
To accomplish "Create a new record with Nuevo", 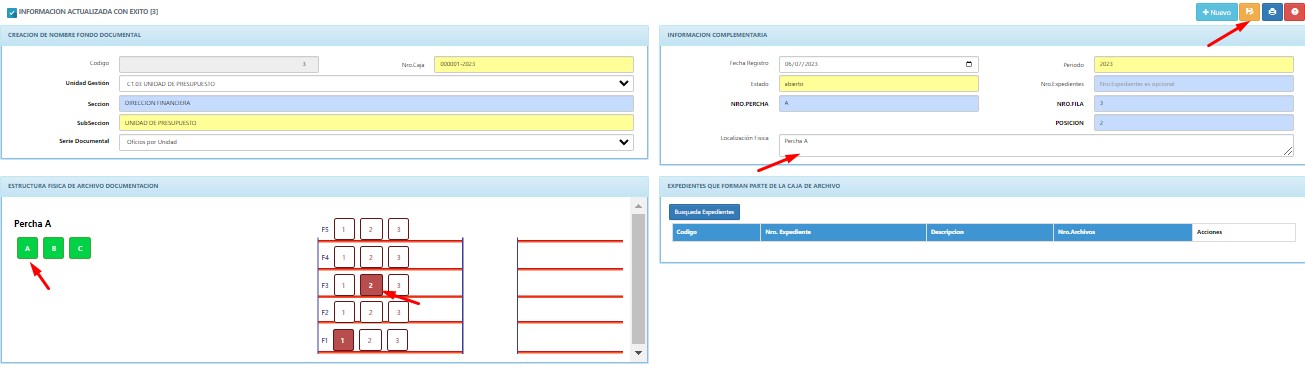I will coord(1217,12).
